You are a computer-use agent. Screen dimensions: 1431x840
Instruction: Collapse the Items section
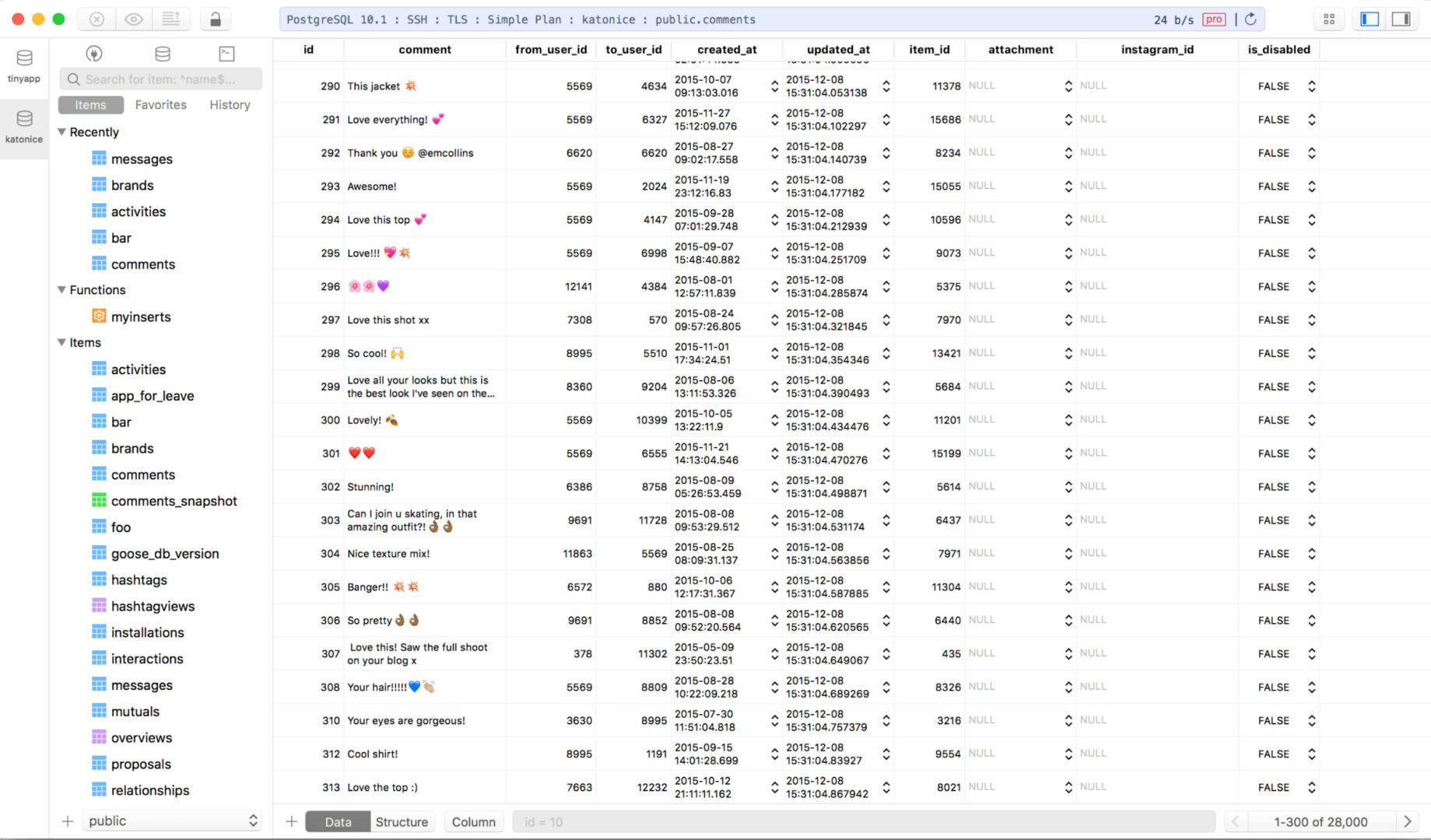tap(61, 343)
